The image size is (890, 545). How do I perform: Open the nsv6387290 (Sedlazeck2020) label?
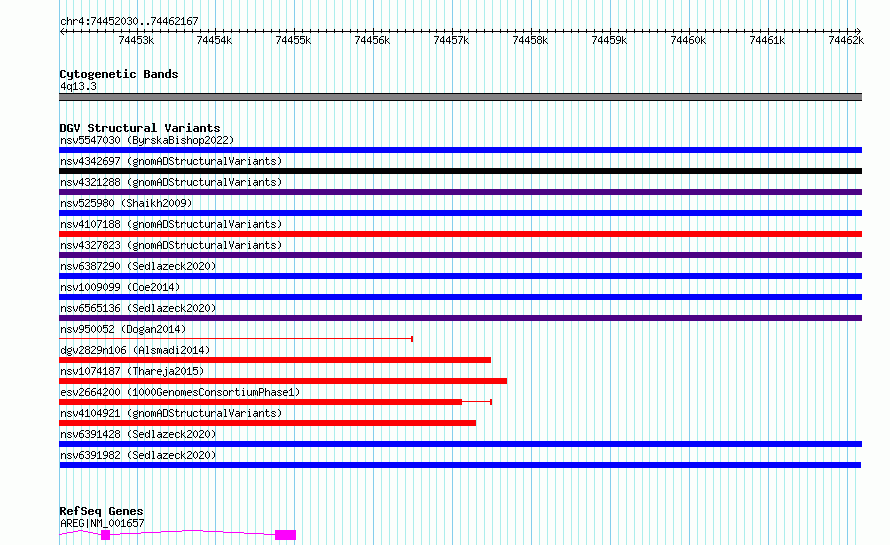[138, 266]
